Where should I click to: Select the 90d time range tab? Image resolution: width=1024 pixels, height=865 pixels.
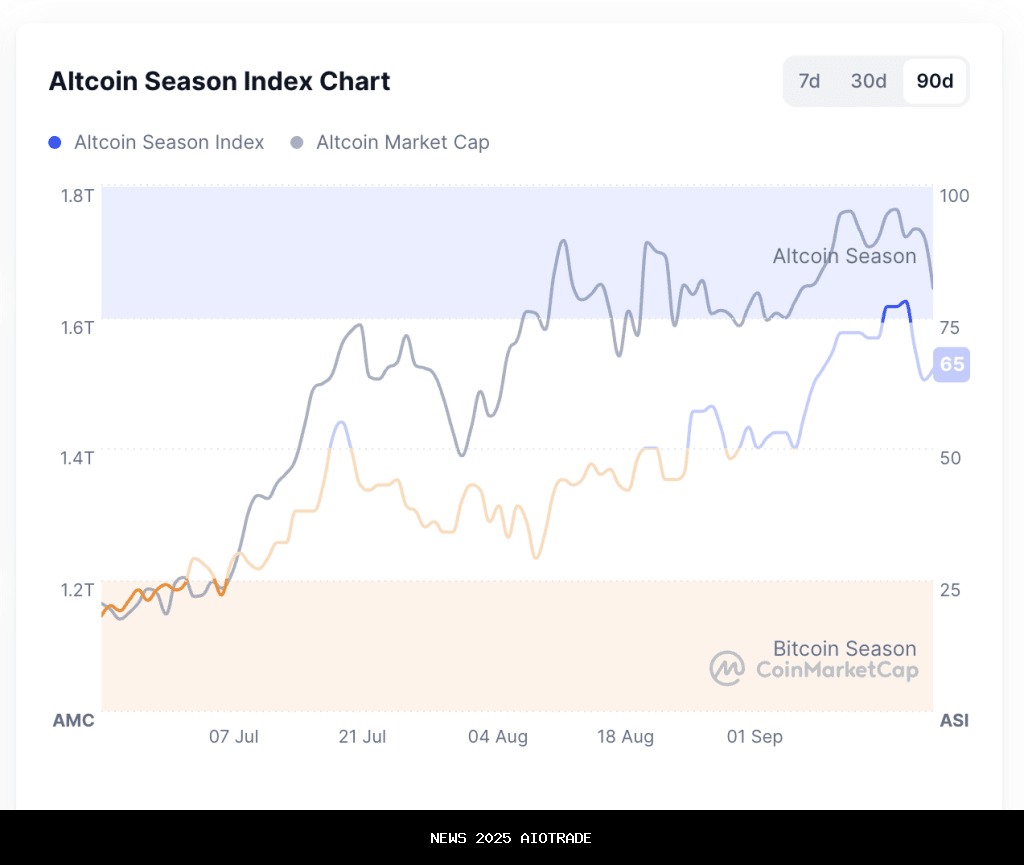935,81
